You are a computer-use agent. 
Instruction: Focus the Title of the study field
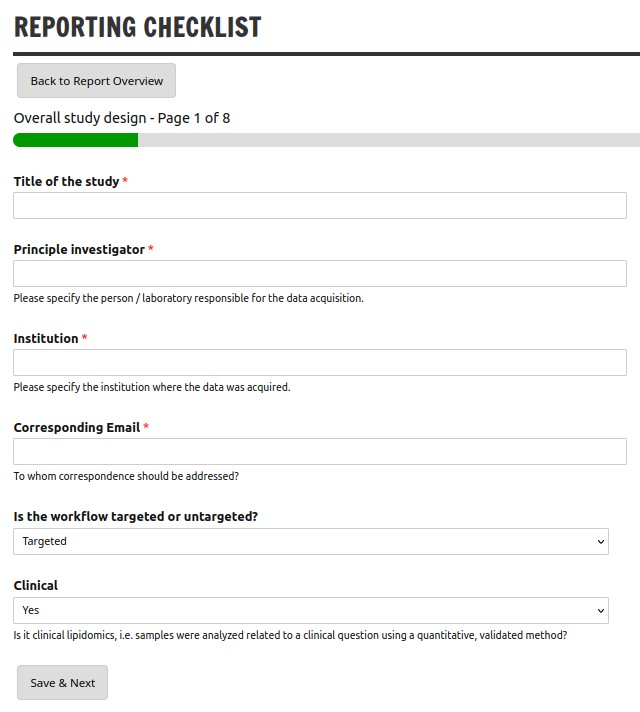[320, 205]
